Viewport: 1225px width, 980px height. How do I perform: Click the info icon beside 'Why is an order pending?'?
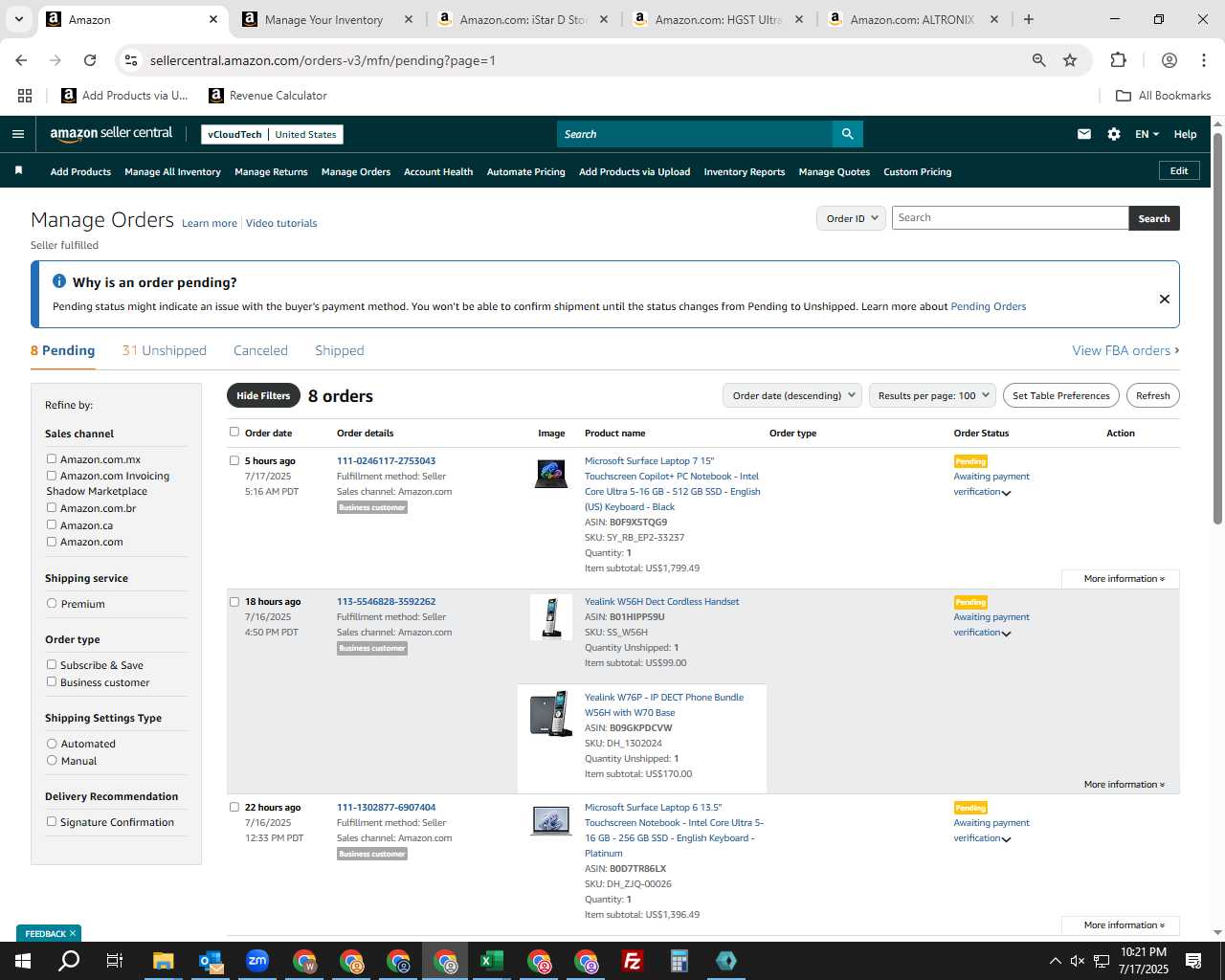tap(59, 281)
